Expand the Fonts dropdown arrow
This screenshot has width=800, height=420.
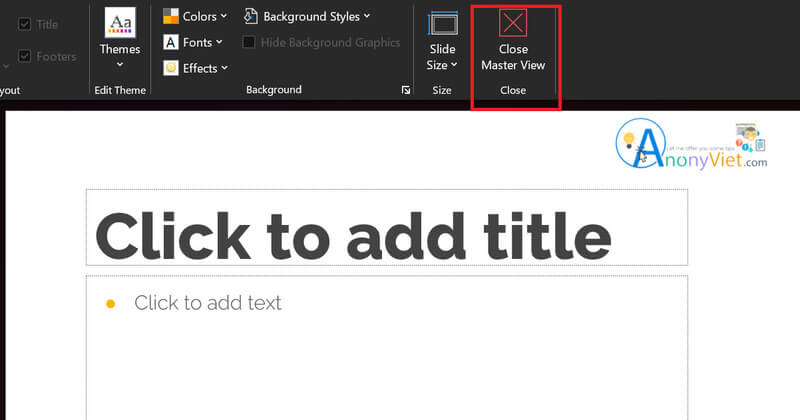click(219, 42)
